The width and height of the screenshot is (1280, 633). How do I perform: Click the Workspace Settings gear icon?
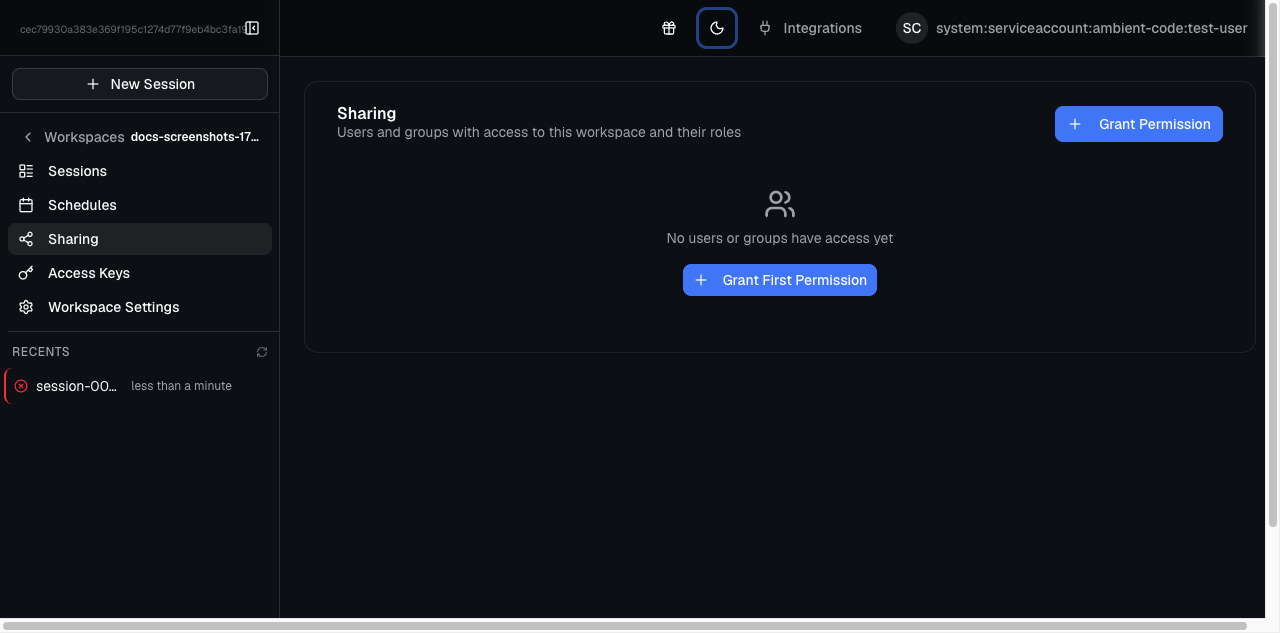click(26, 307)
